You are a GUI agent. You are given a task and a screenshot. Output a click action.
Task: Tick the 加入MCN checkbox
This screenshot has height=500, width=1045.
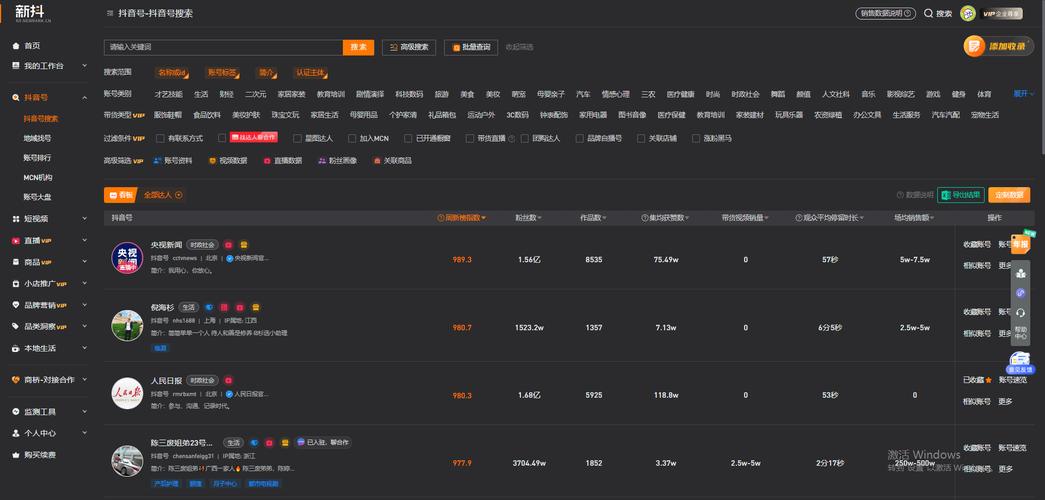353,139
